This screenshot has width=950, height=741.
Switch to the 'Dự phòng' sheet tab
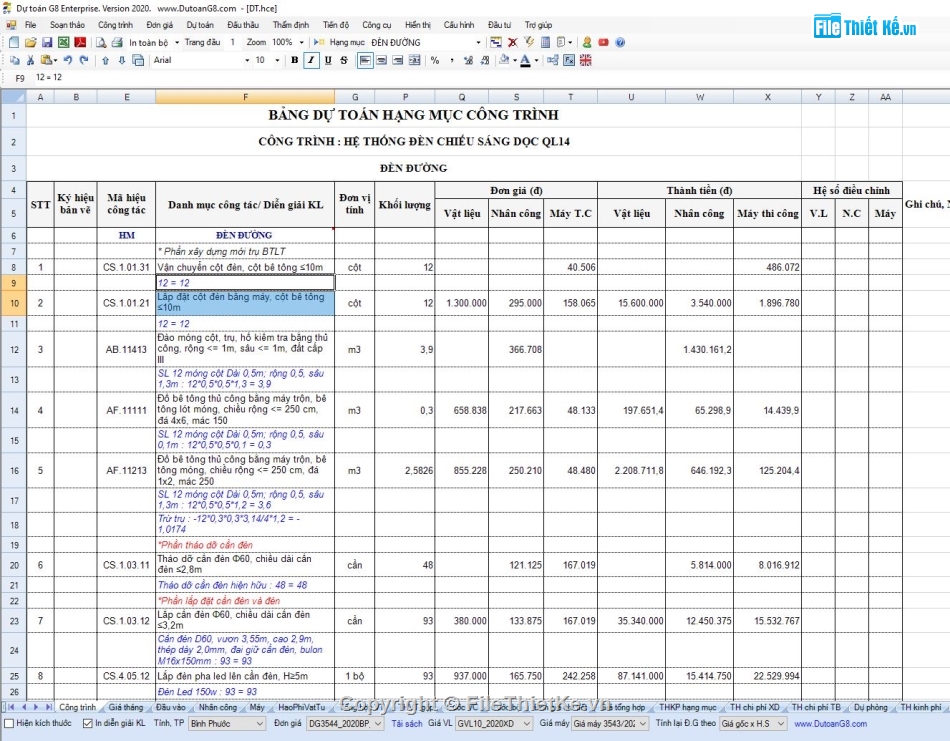coord(870,707)
